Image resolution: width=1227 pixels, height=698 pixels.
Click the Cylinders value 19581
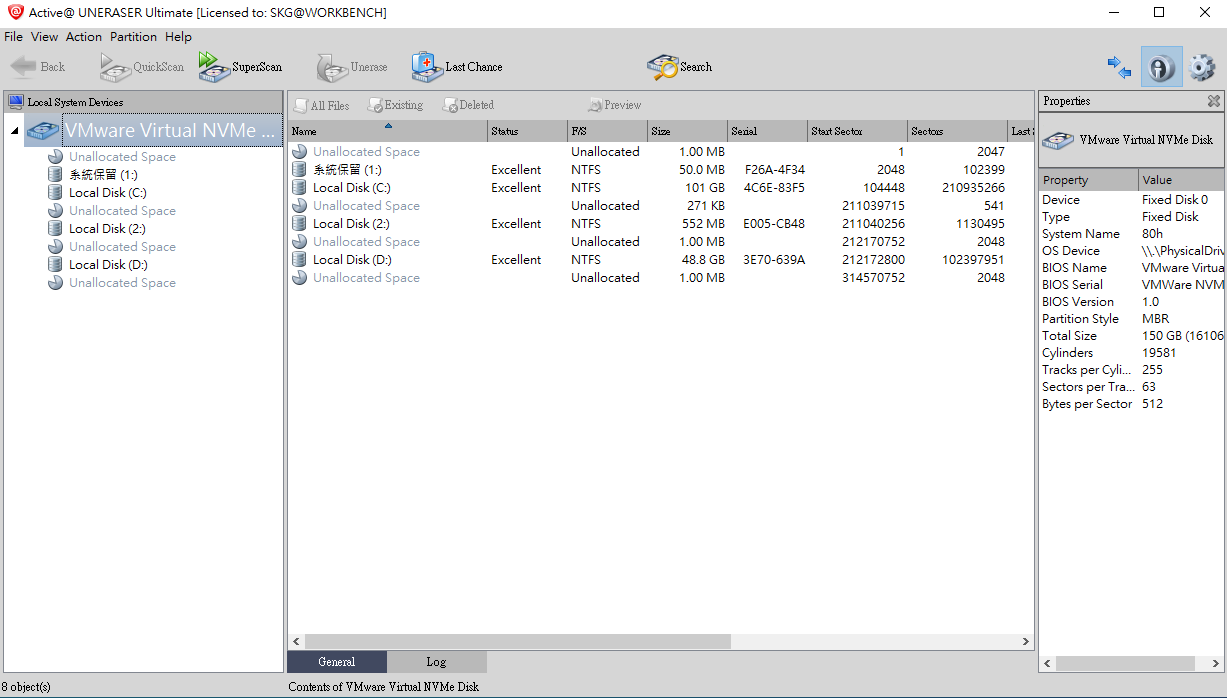pyautogui.click(x=1159, y=353)
